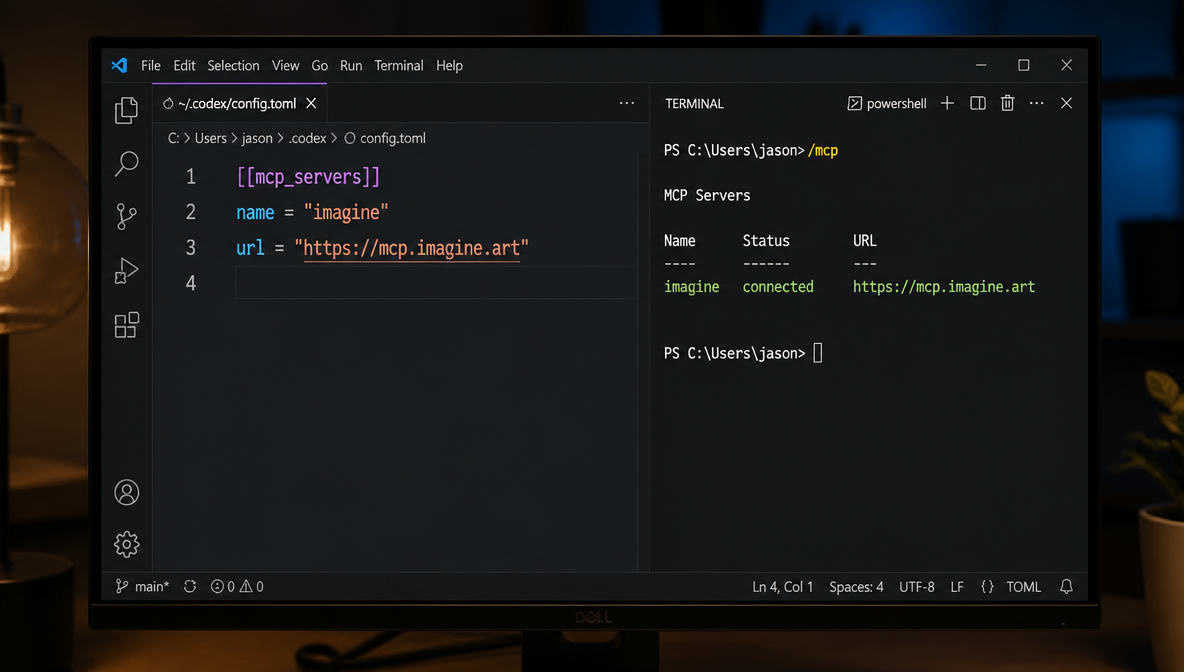Open notifications bell in status bar
The image size is (1184, 672).
(x=1066, y=587)
